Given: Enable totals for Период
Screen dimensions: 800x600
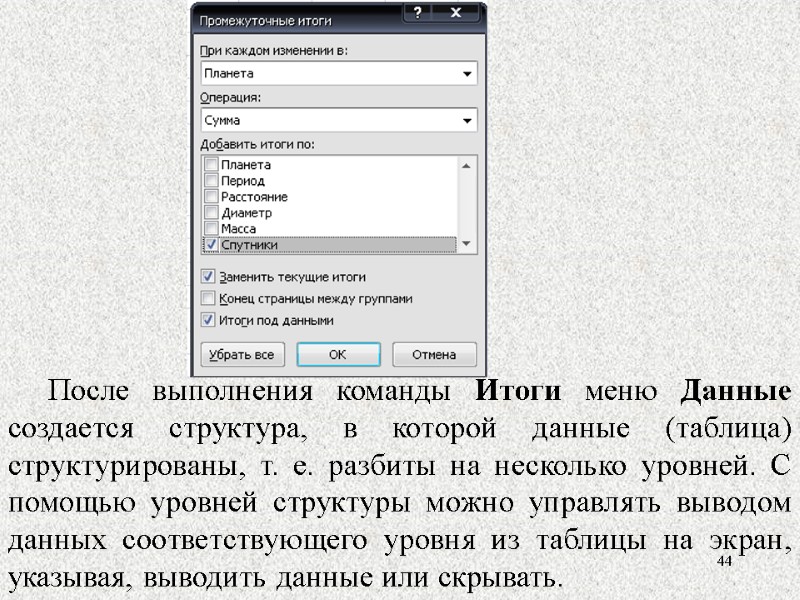Looking at the screenshot, I should pyautogui.click(x=211, y=181).
